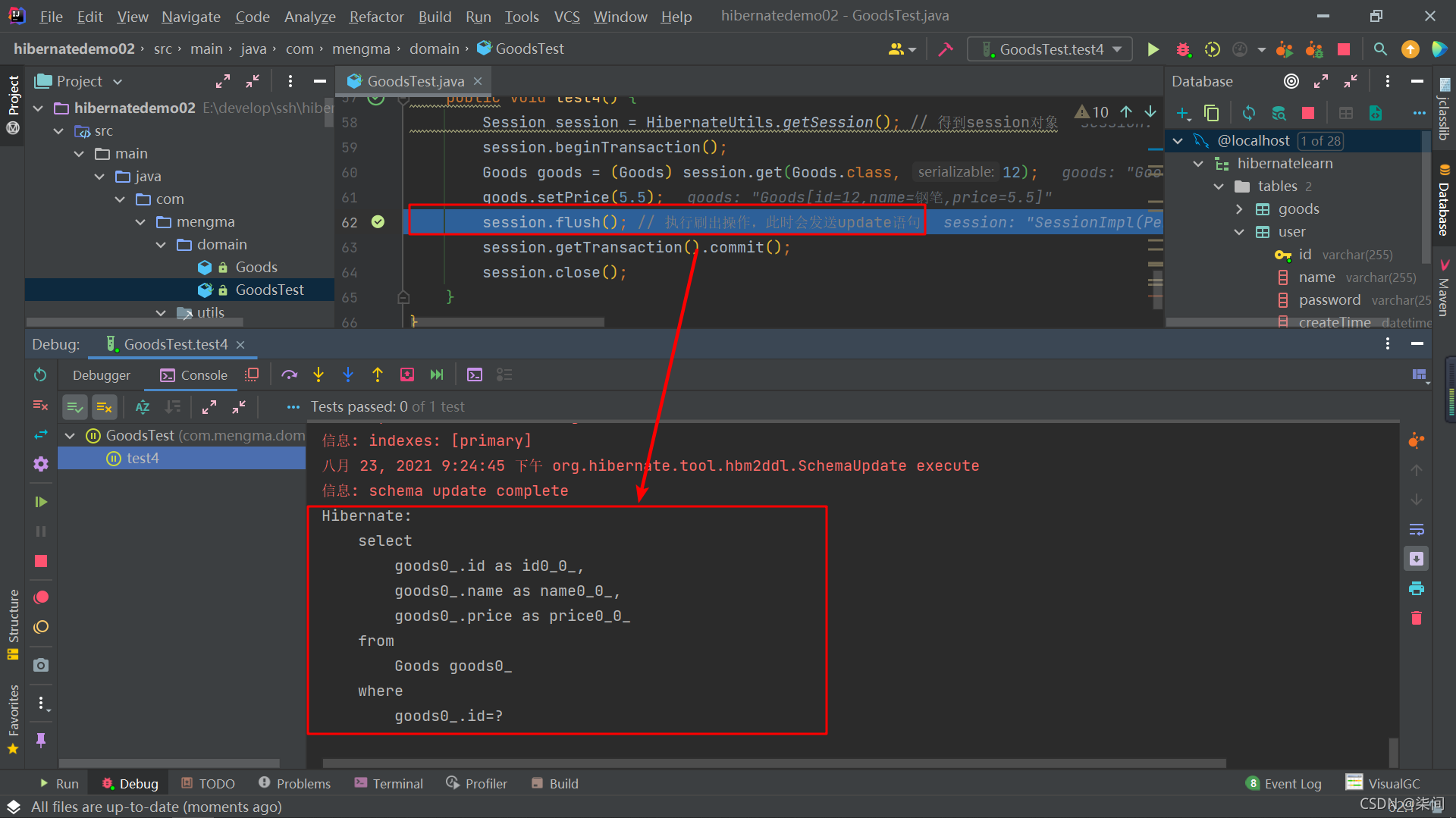This screenshot has width=1456, height=818.
Task: Toggle show ignored tests filter
Action: tap(105, 407)
